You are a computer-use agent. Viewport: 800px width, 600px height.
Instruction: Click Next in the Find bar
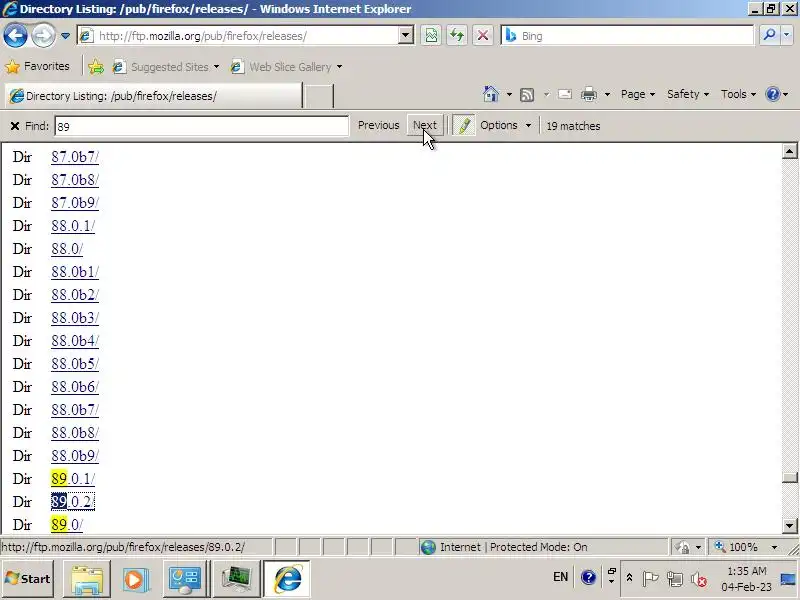pyautogui.click(x=424, y=126)
